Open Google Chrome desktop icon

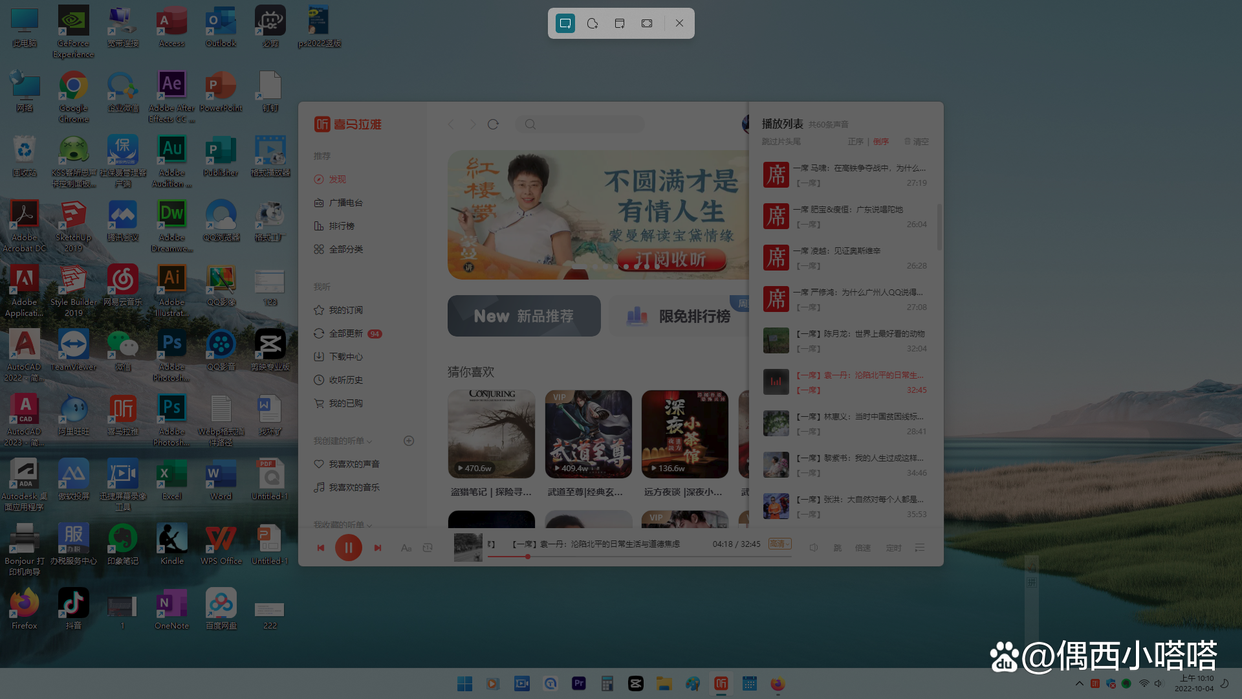(x=73, y=95)
